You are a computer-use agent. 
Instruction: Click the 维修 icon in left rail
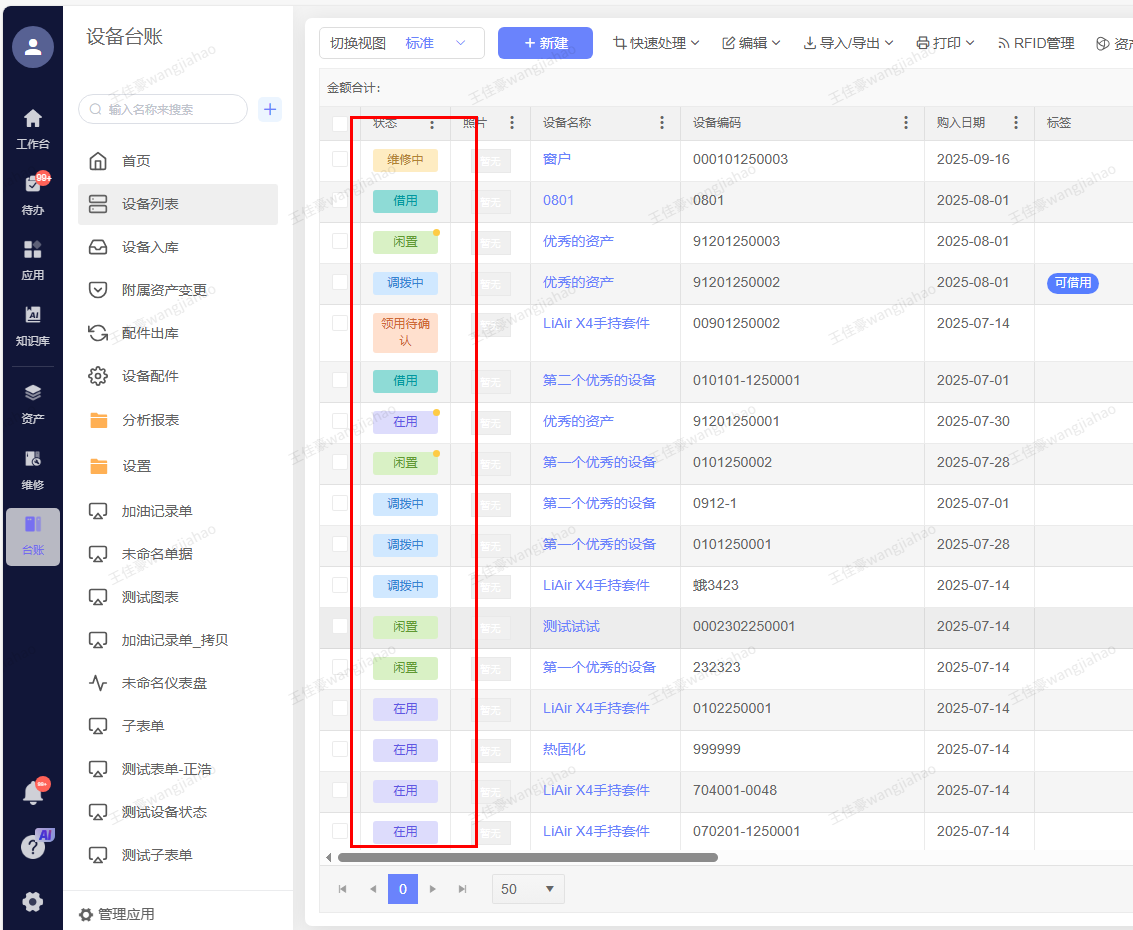(33, 468)
